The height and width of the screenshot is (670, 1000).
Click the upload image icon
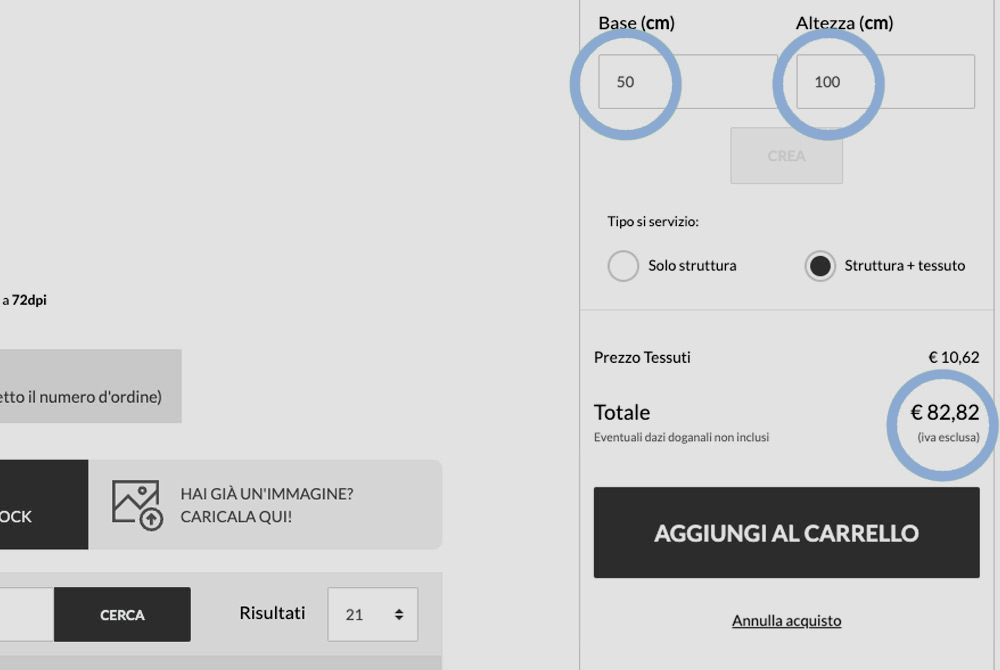[137, 505]
